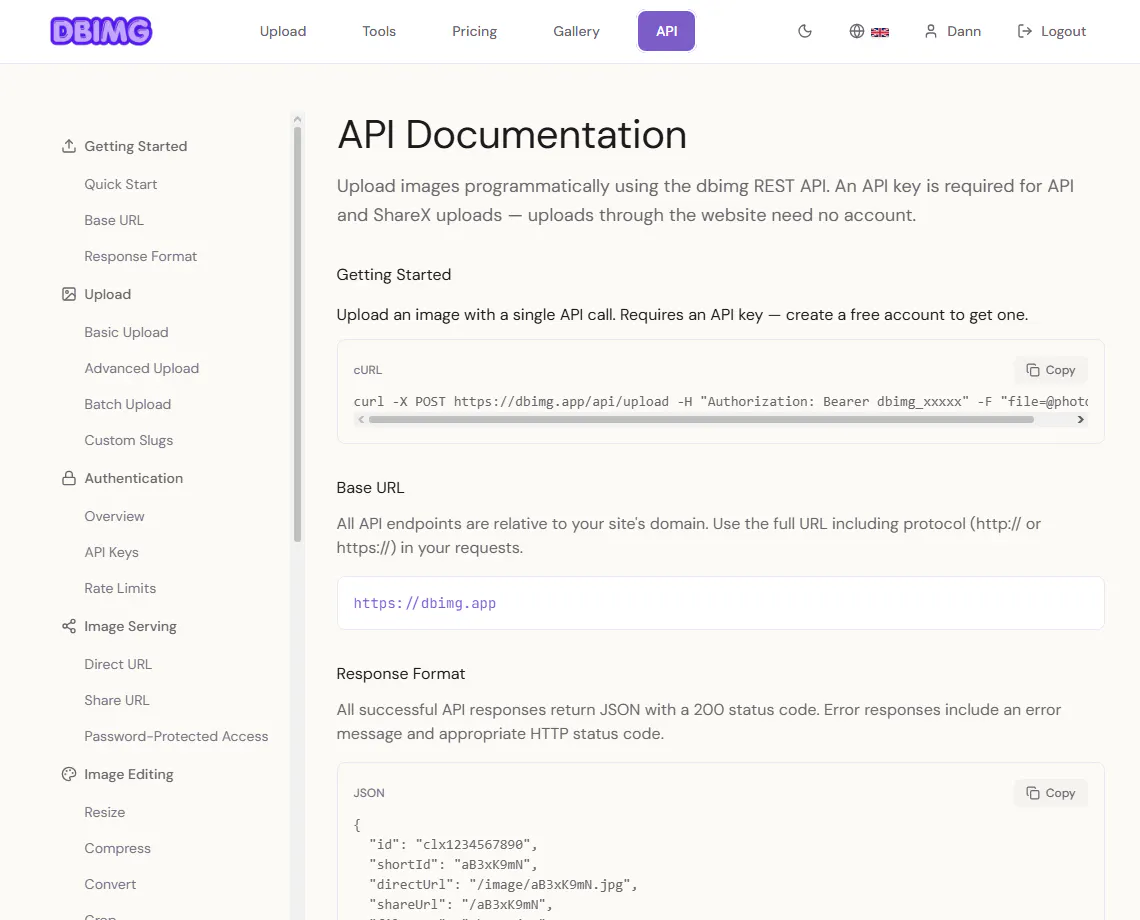
Task: Open the Upload nav tab
Action: coord(283,31)
